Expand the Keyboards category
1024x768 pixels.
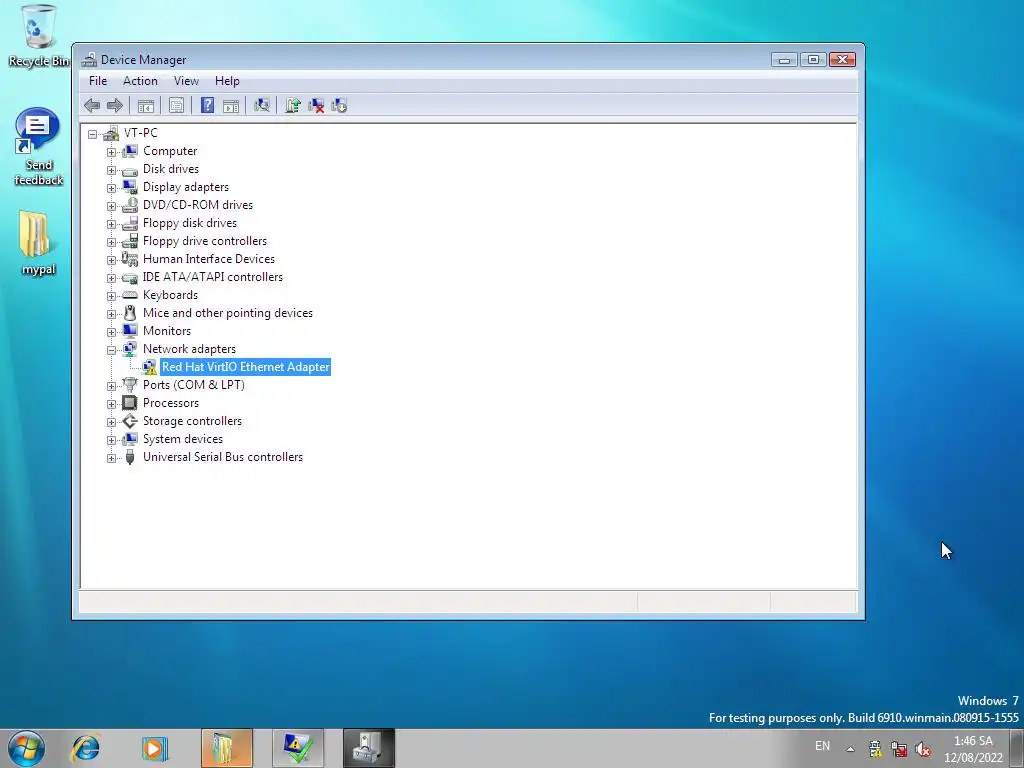pyautogui.click(x=112, y=296)
